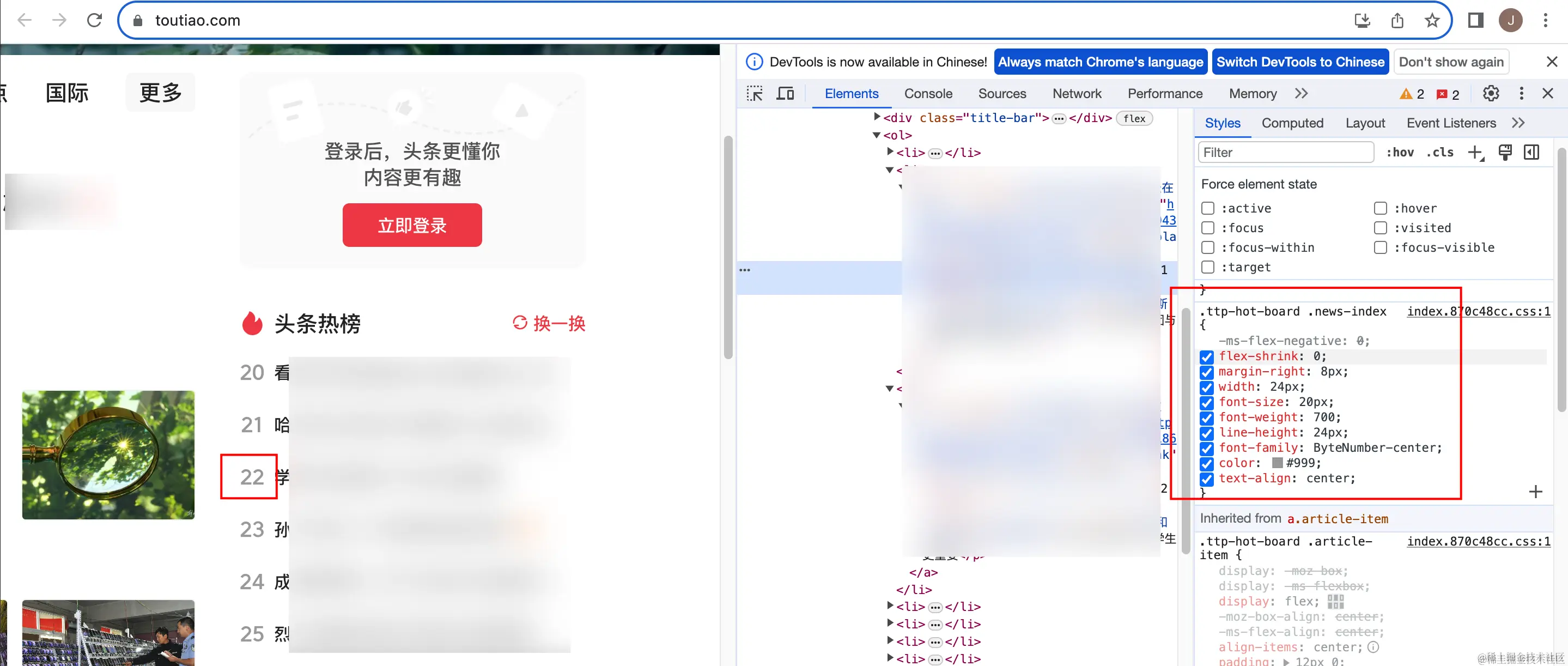Enable the :focus-visible element state
Viewport: 1568px width, 666px height.
coord(1380,247)
